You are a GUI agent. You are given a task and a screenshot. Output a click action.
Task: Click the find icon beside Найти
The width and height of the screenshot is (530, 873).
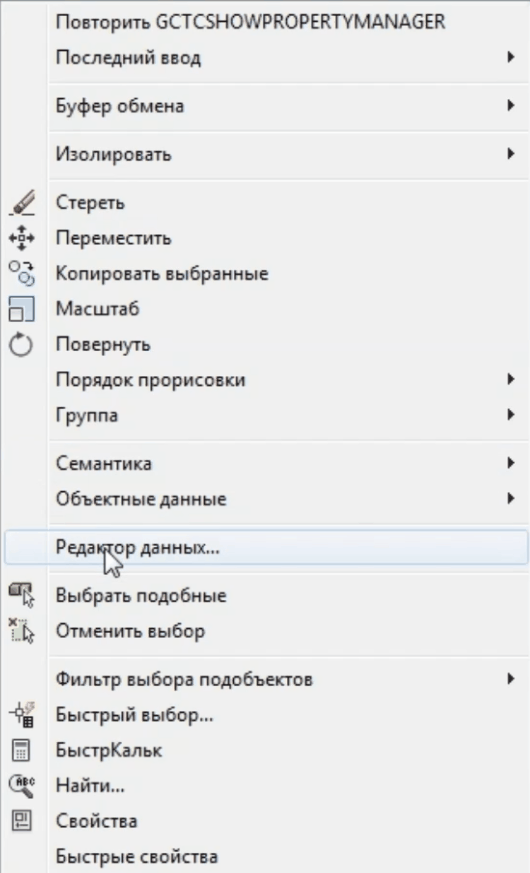(x=22, y=785)
